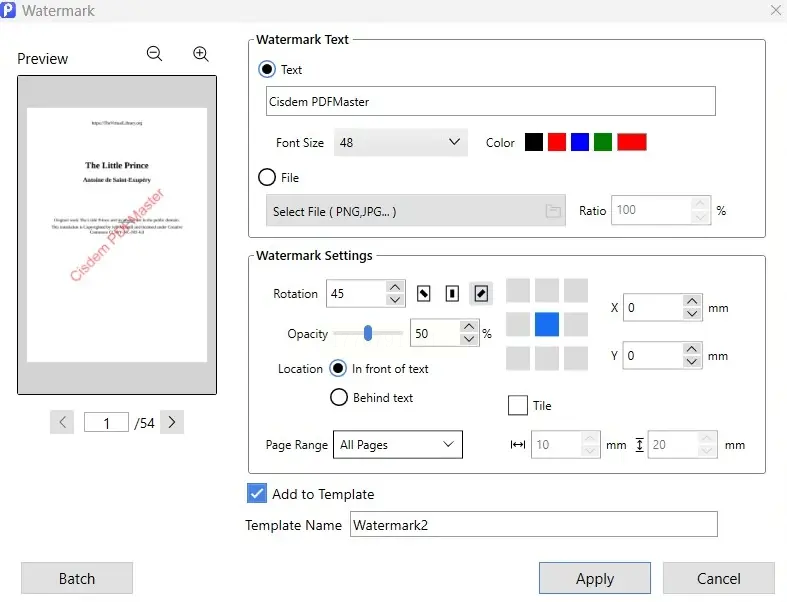Increase X offset with up arrow
Screen dimensions: 787x602
tap(692, 301)
